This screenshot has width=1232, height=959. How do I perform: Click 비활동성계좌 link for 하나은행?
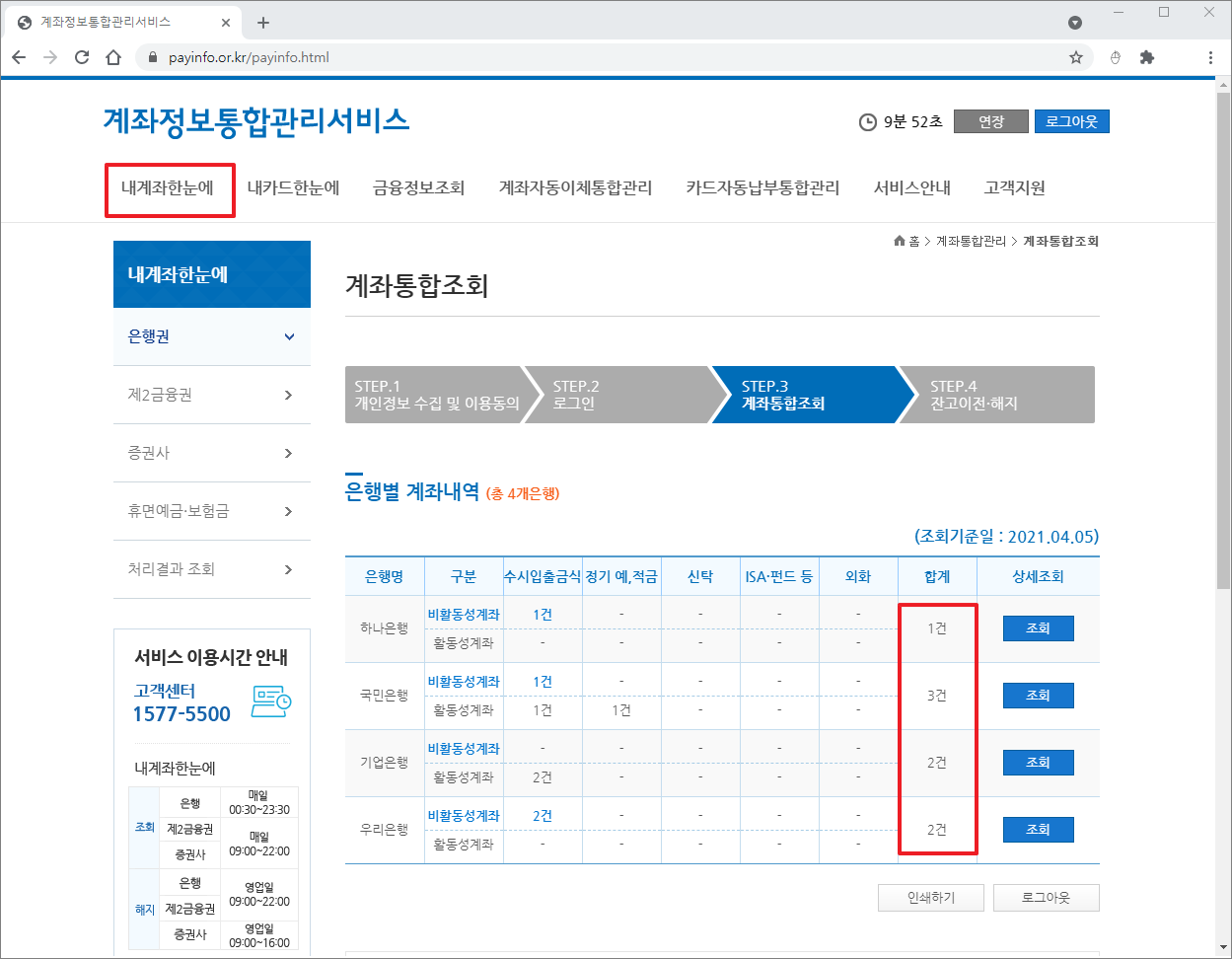pyautogui.click(x=464, y=614)
